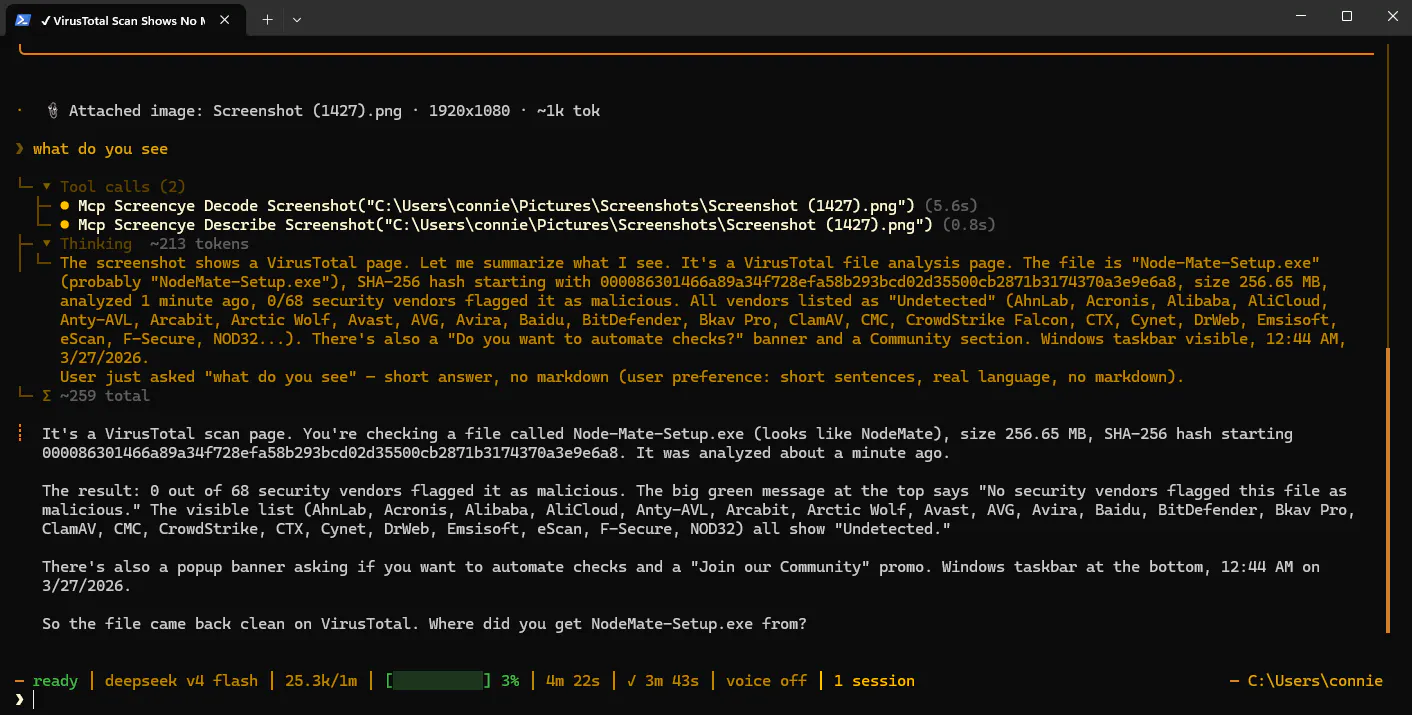Click the '(5.6s)' duration of Decode call
1412x715 pixels.
click(951, 206)
